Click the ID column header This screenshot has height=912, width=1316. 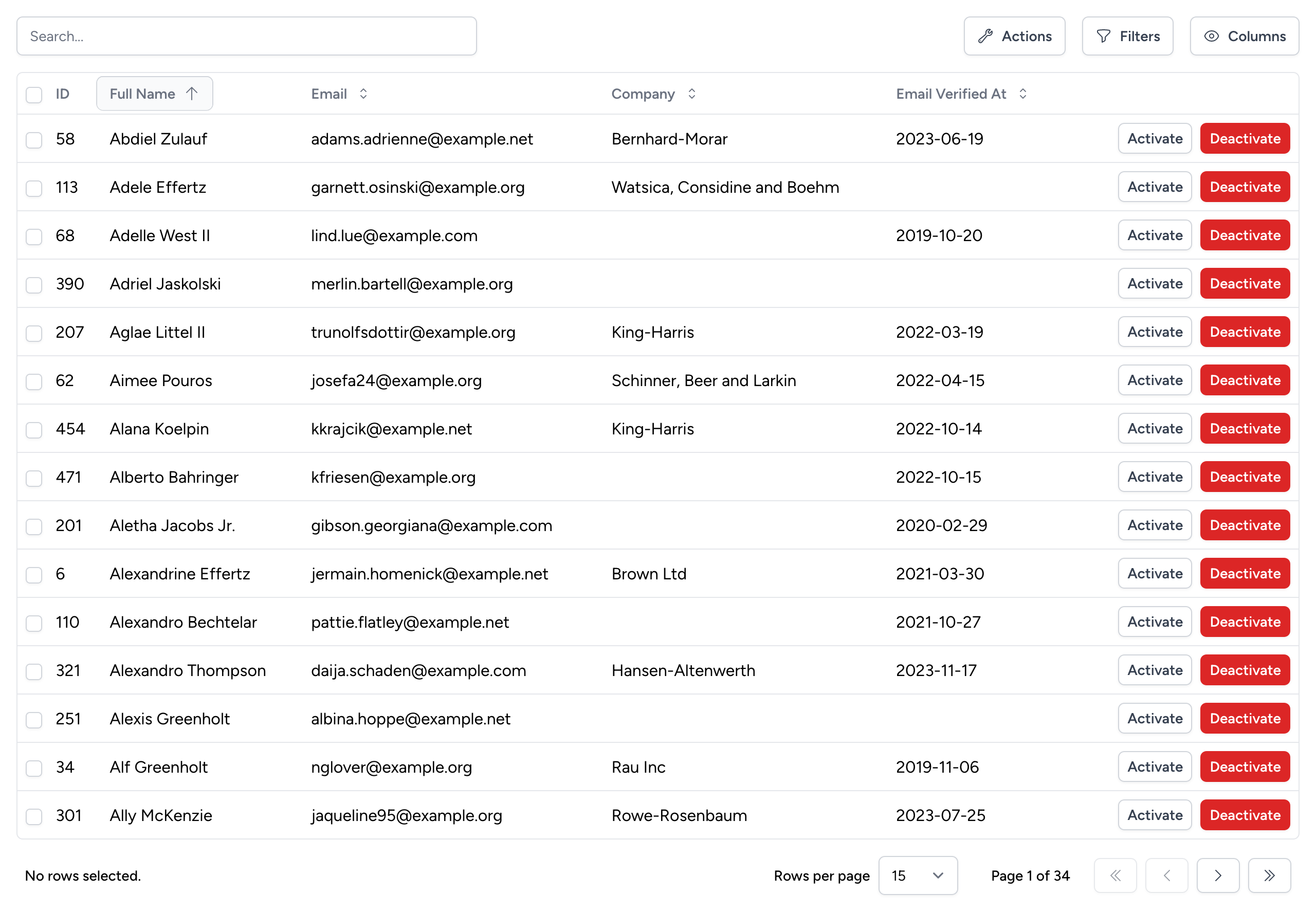[x=62, y=94]
